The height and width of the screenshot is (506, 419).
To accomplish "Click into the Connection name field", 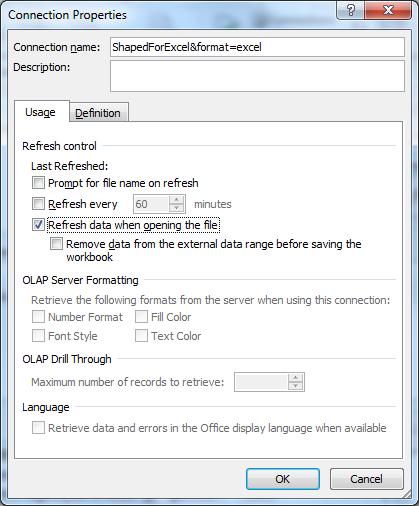I will (x=257, y=47).
